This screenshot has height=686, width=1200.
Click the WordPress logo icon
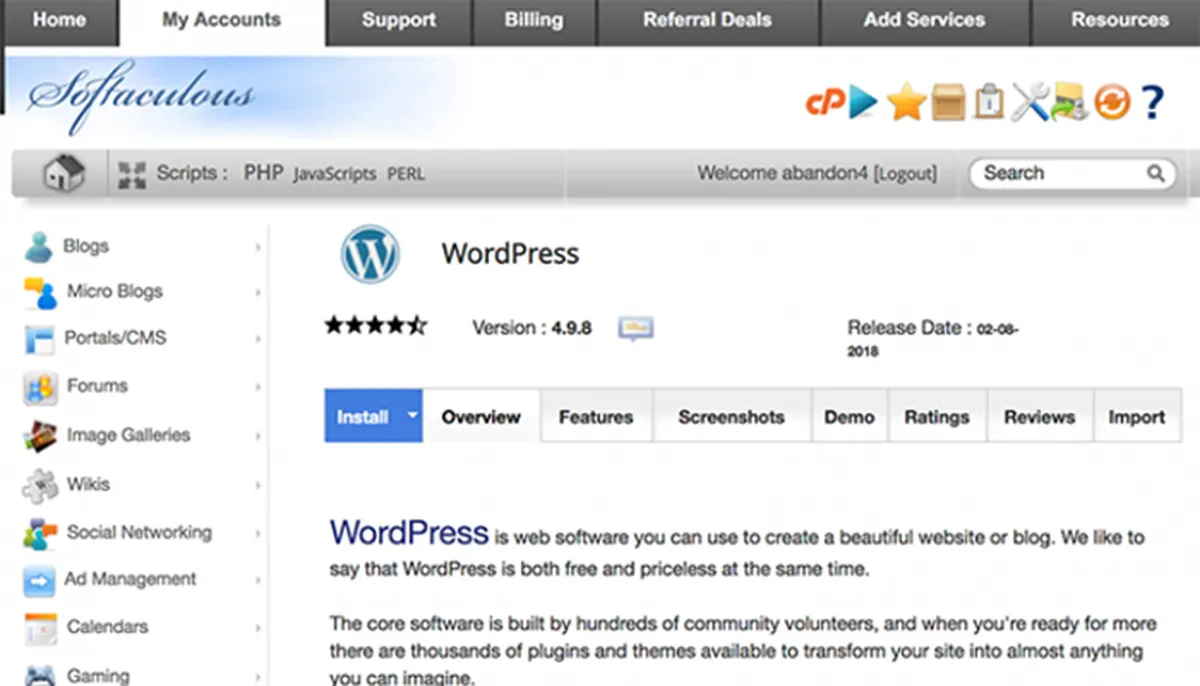click(x=370, y=254)
